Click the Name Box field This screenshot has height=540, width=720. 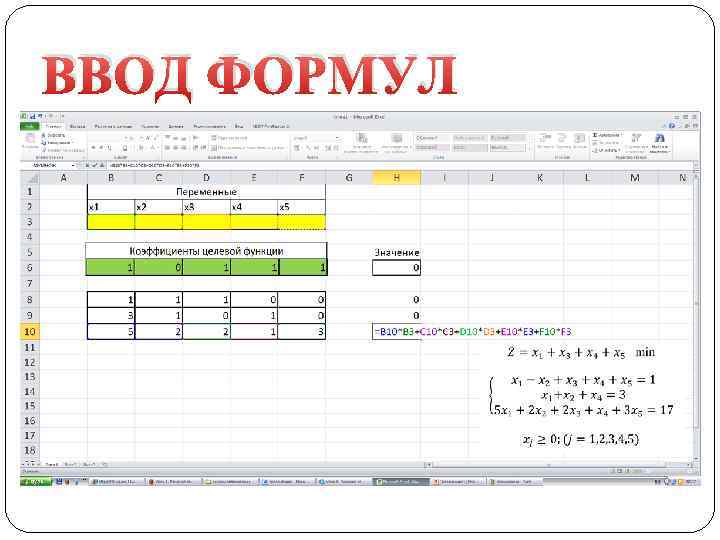tap(46, 165)
